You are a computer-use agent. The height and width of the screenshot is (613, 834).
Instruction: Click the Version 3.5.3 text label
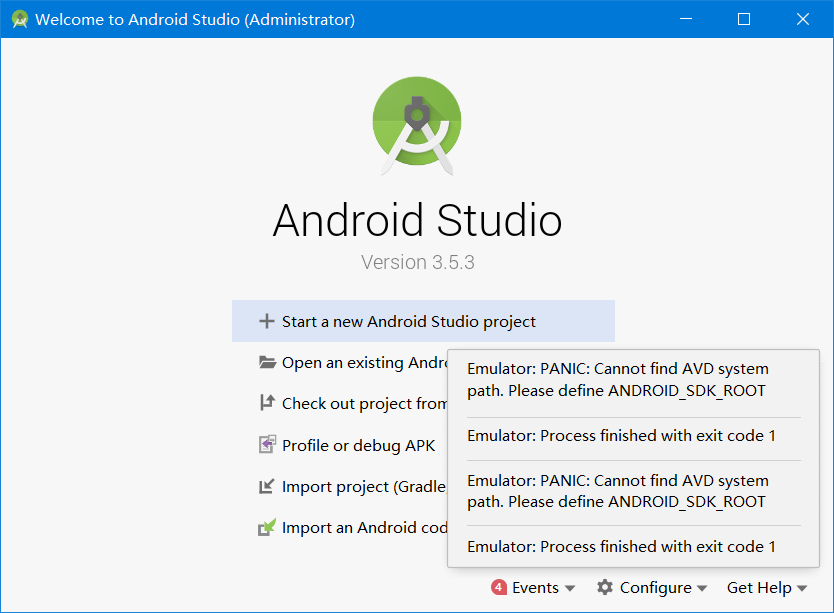click(417, 262)
